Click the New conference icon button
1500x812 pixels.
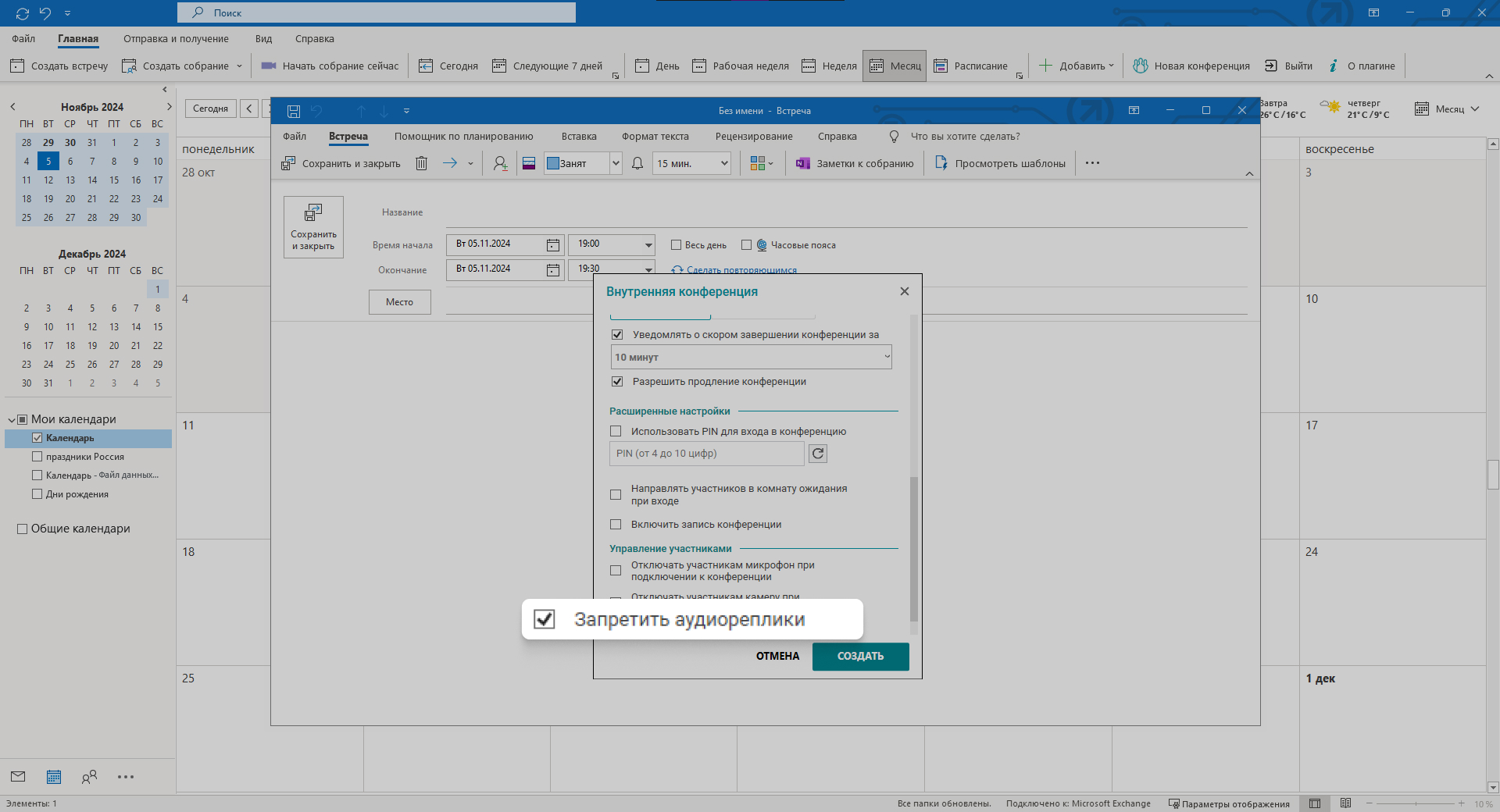point(1141,66)
